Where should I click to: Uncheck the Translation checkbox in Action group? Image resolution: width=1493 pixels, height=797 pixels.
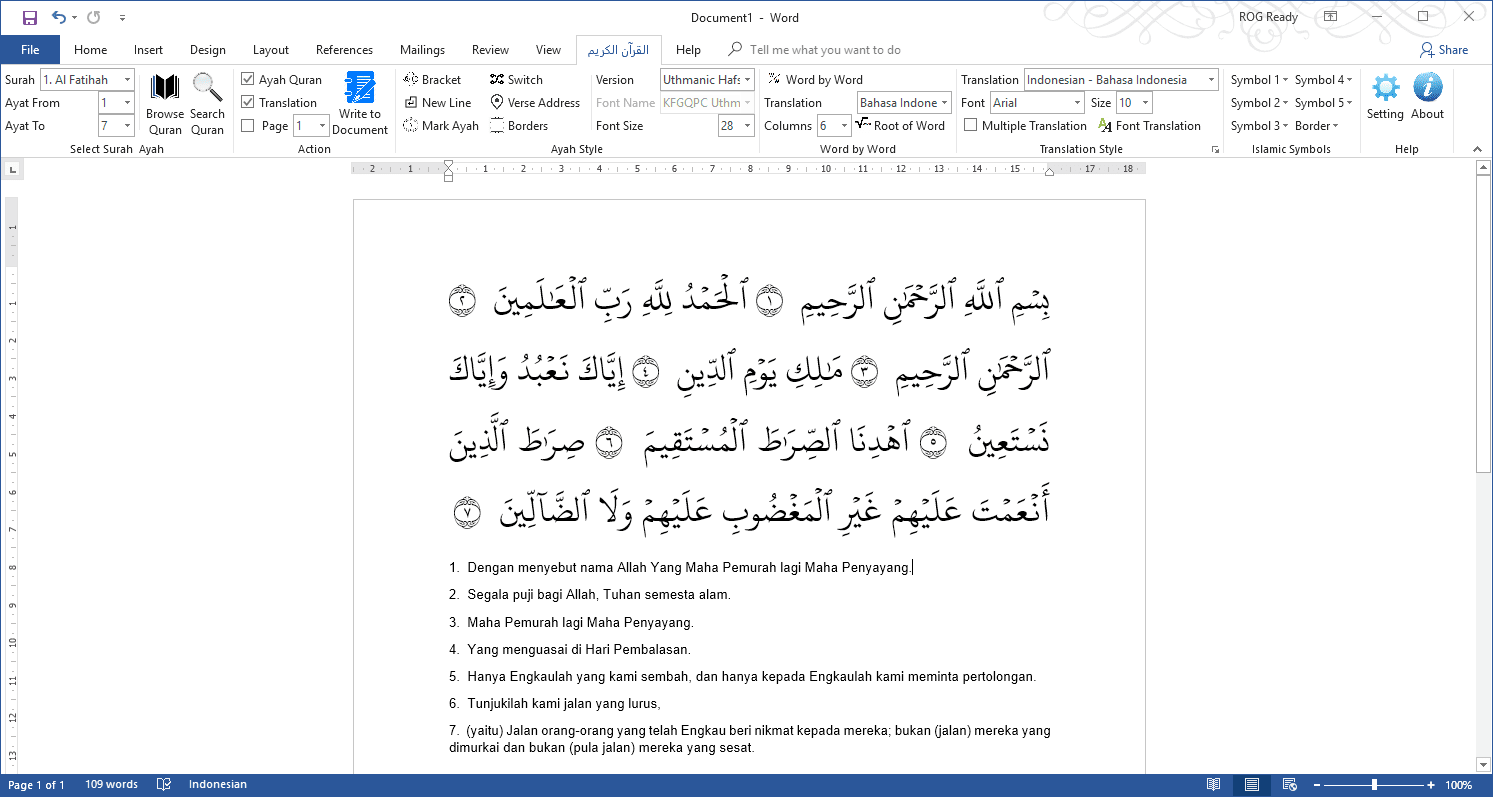coord(248,103)
